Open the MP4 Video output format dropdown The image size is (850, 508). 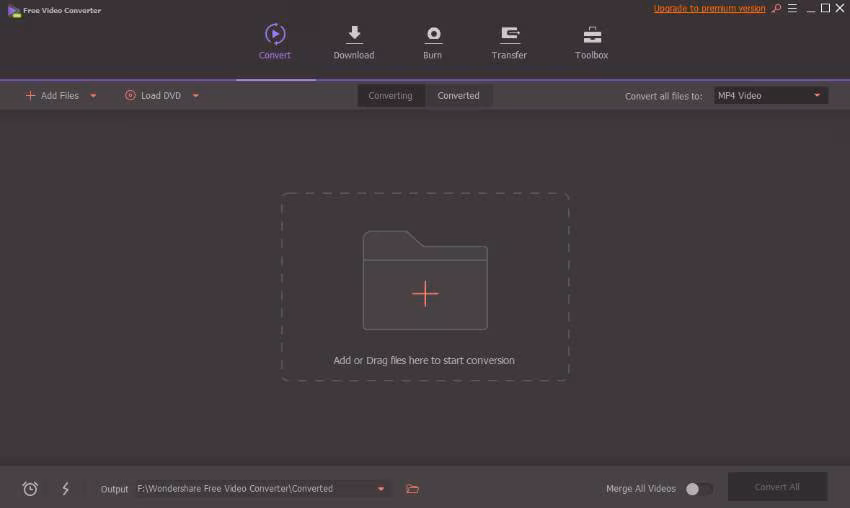[x=770, y=95]
